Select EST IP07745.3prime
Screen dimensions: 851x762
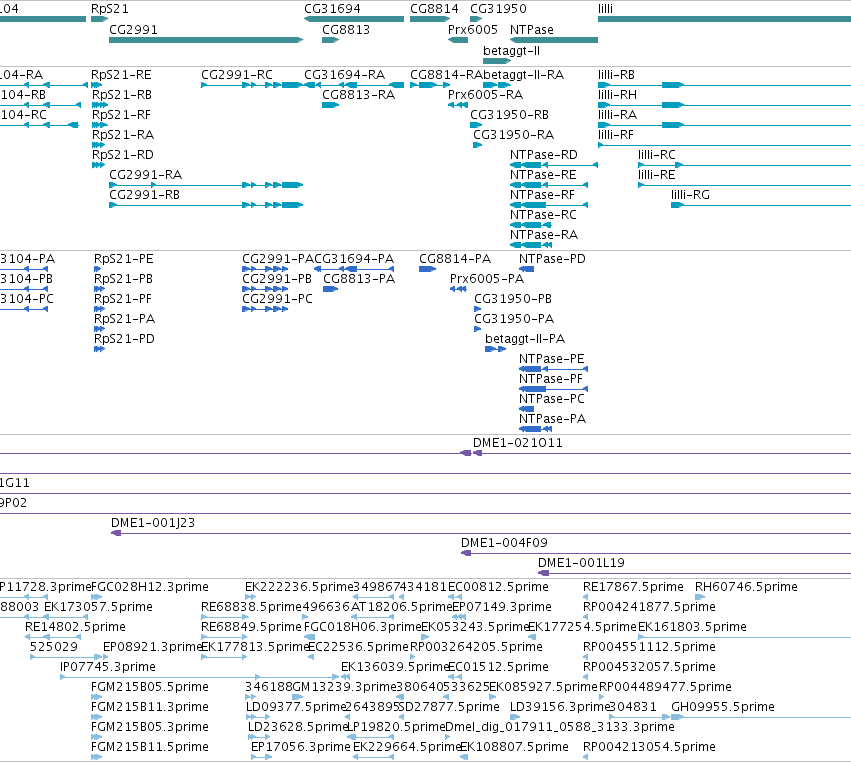click(108, 666)
